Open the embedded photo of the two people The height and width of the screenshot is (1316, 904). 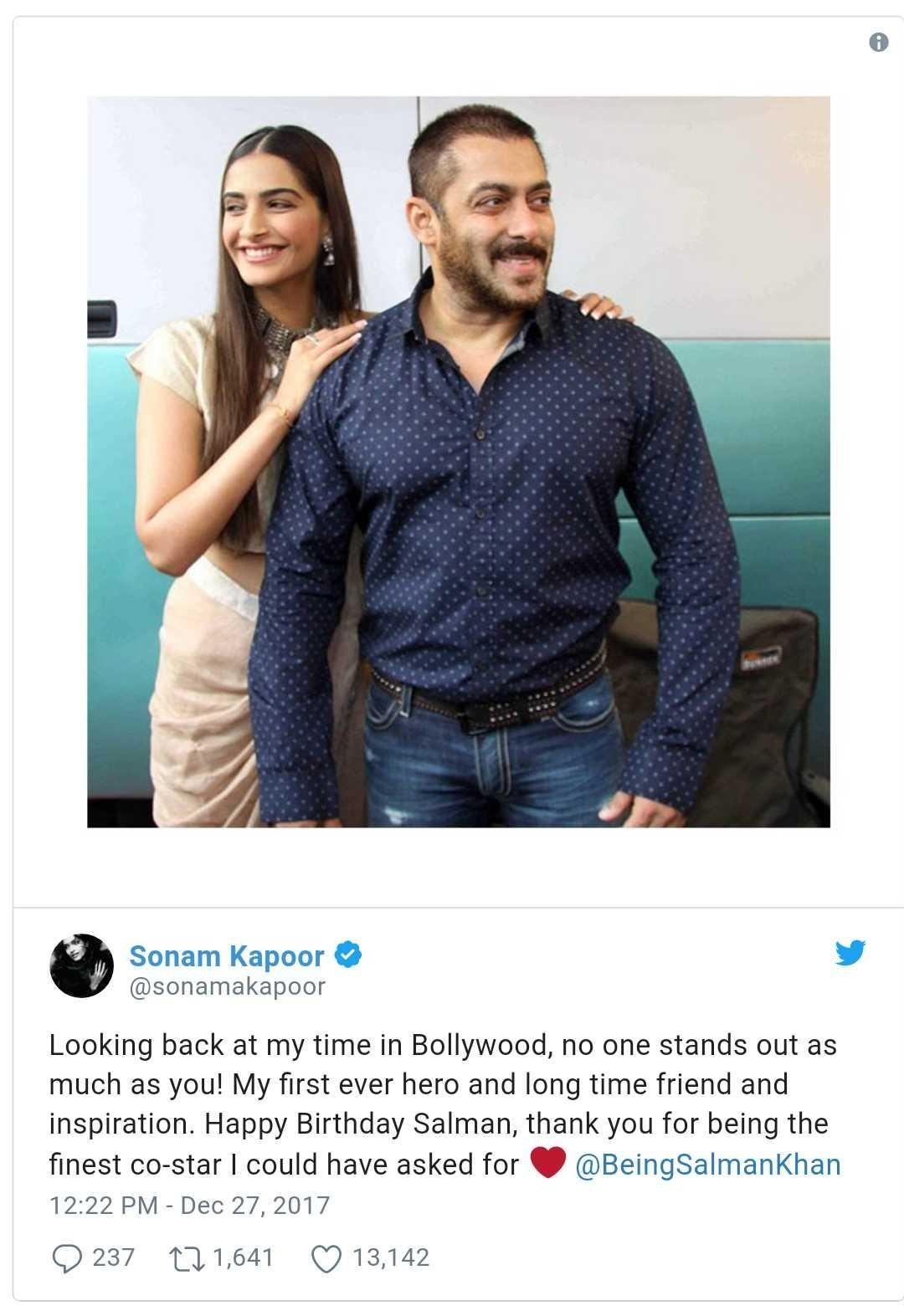tap(459, 462)
